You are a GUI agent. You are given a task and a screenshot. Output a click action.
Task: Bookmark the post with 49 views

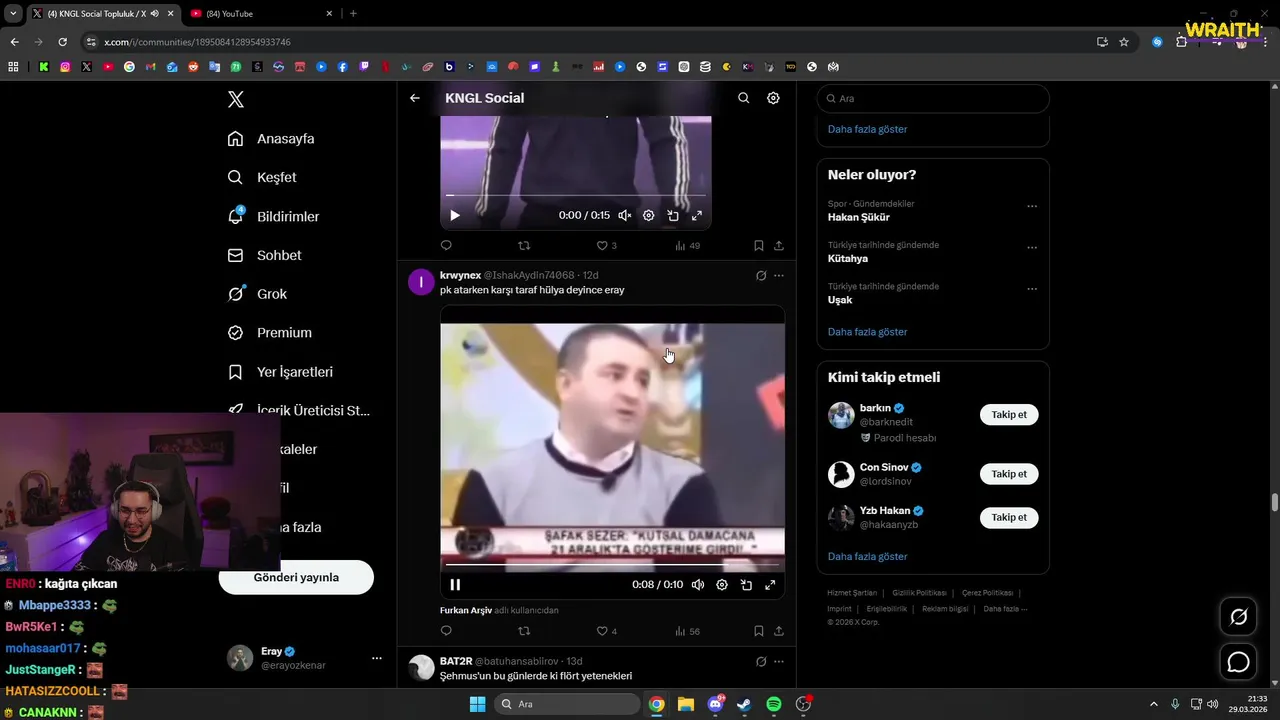point(758,245)
